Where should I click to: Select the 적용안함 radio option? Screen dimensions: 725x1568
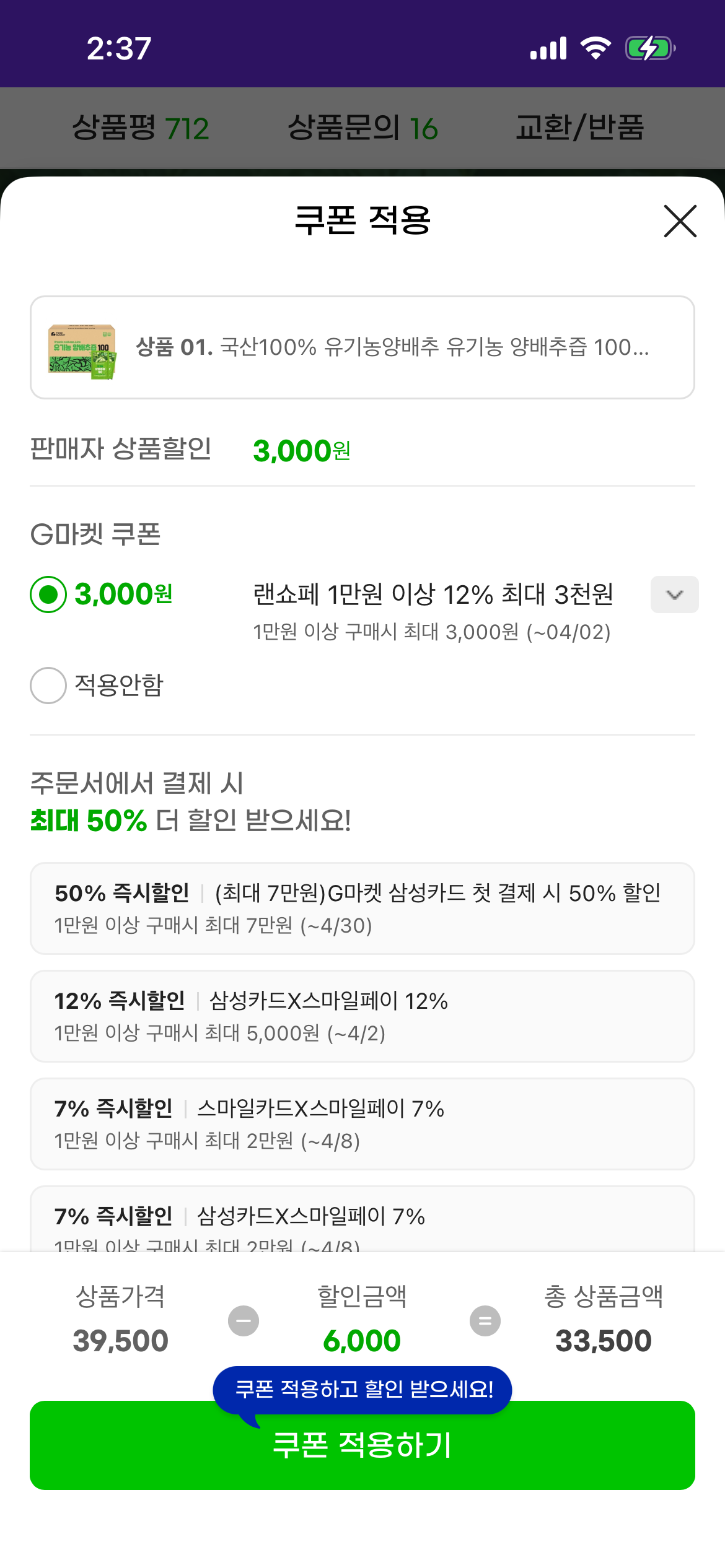(48, 686)
